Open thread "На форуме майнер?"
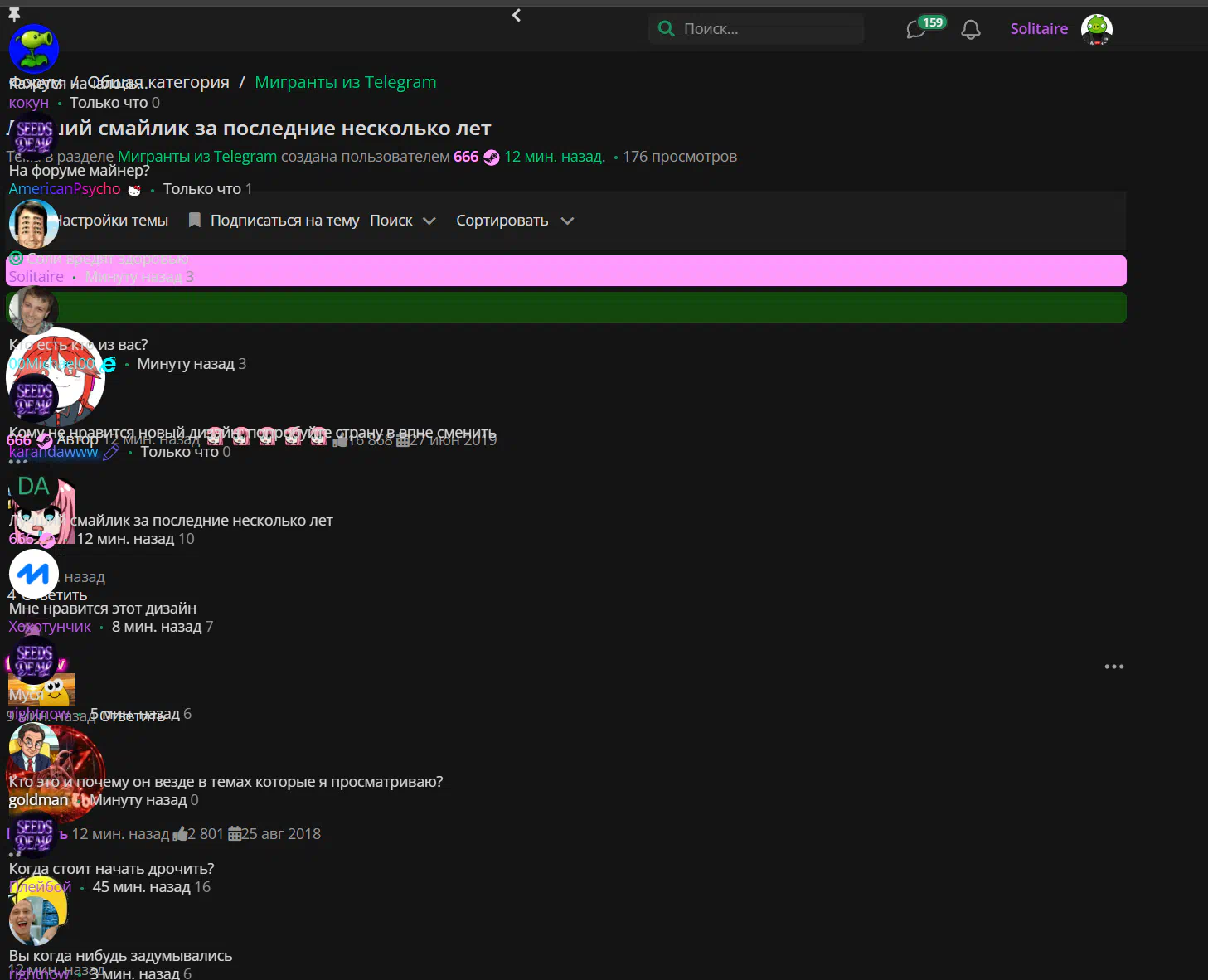This screenshot has height=980, width=1208. pos(80,171)
